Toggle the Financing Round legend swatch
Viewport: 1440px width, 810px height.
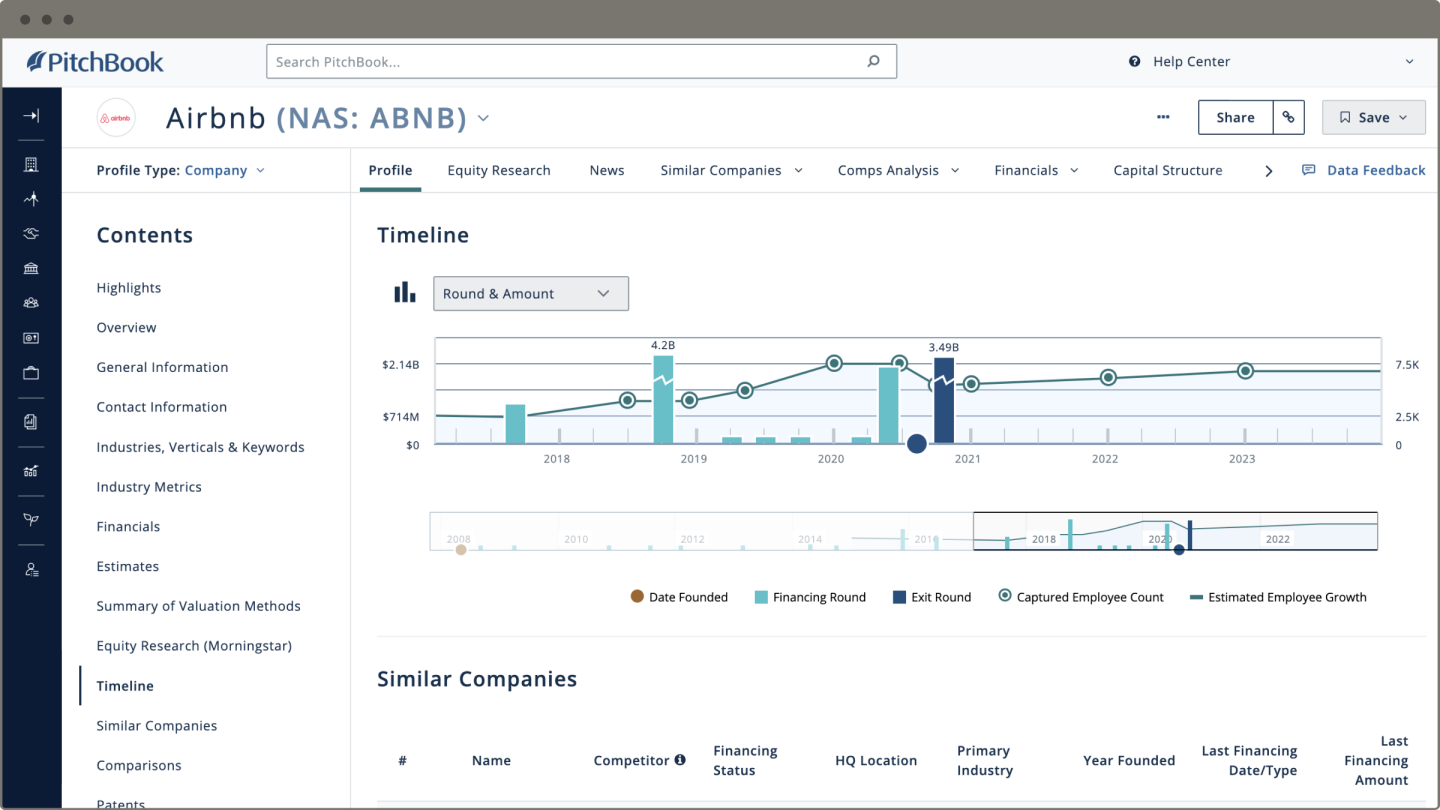[761, 597]
